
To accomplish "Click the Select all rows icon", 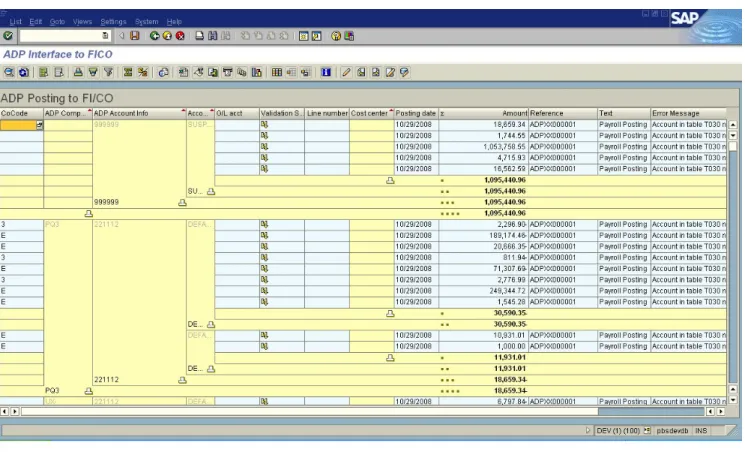I will (x=44, y=72).
